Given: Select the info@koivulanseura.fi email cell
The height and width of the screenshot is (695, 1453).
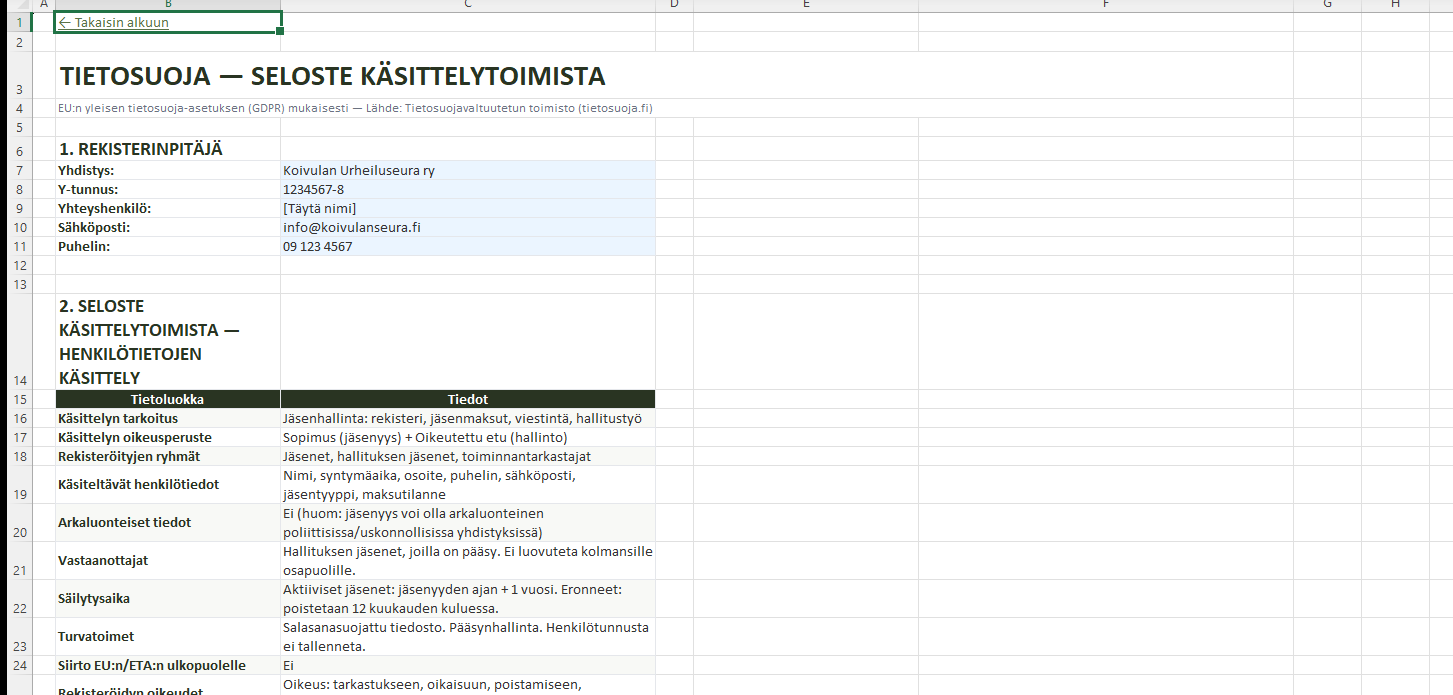Looking at the screenshot, I should [x=467, y=228].
